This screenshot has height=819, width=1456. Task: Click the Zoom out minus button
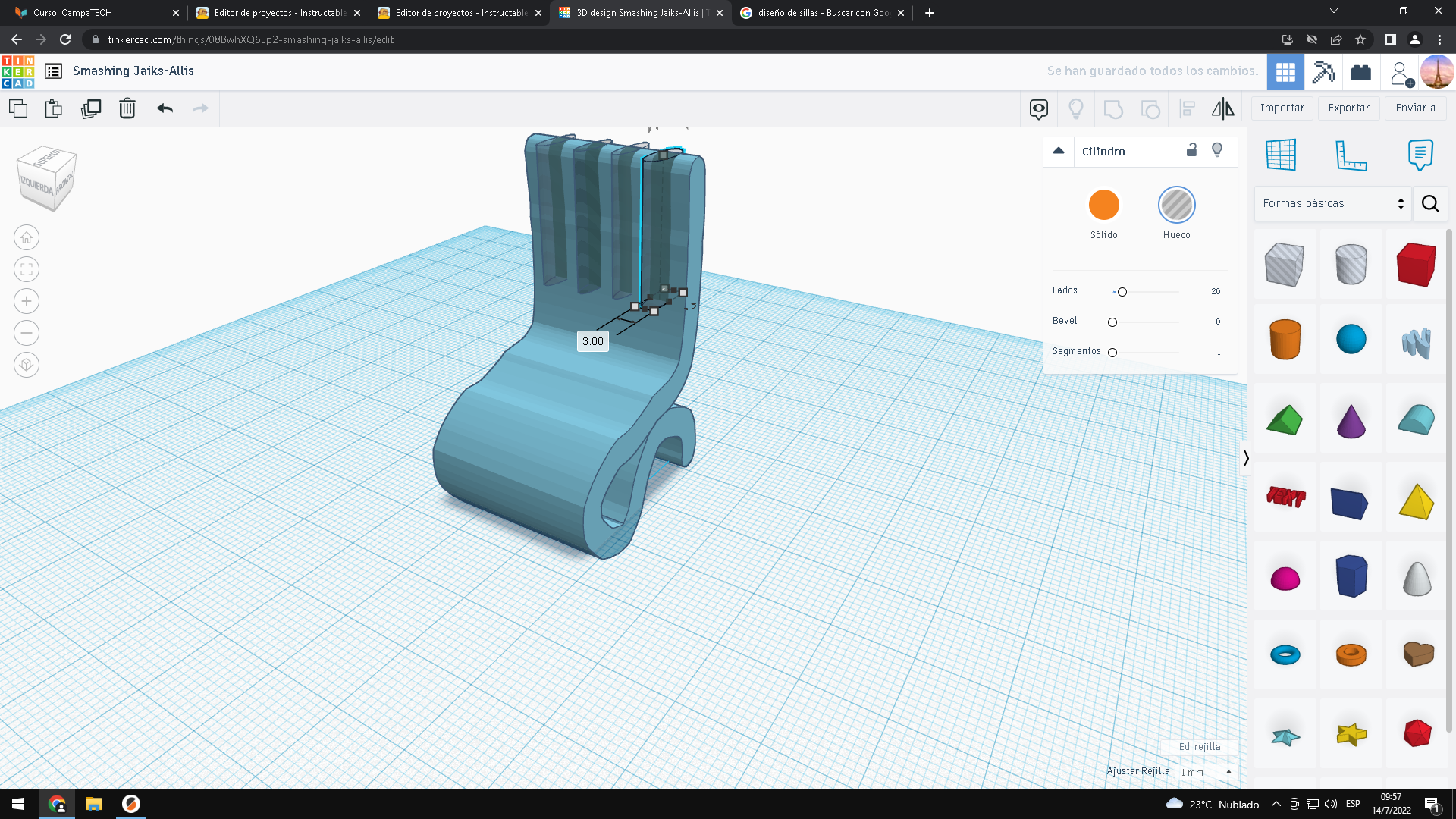[27, 334]
